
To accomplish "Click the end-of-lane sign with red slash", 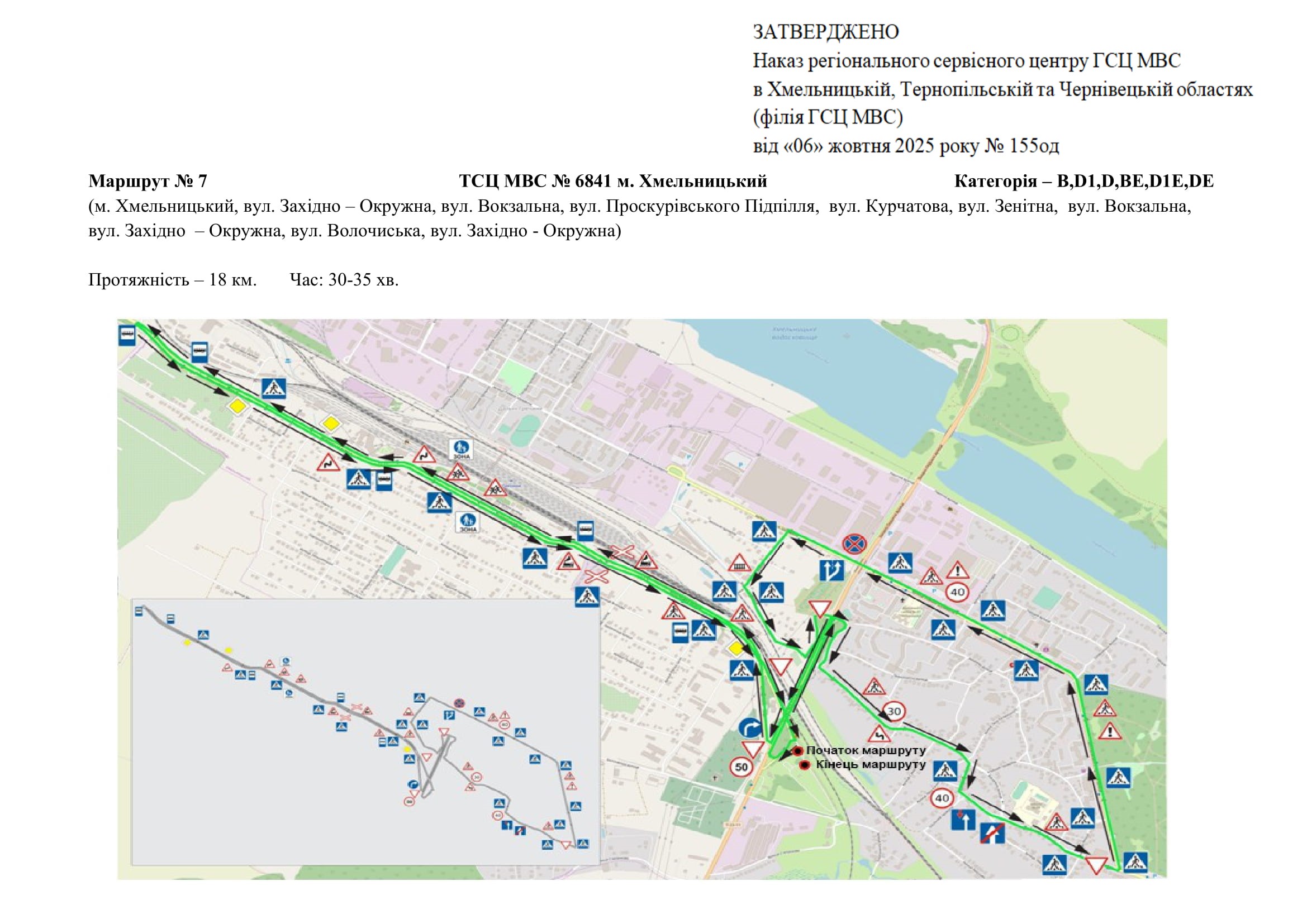I will pos(992,833).
